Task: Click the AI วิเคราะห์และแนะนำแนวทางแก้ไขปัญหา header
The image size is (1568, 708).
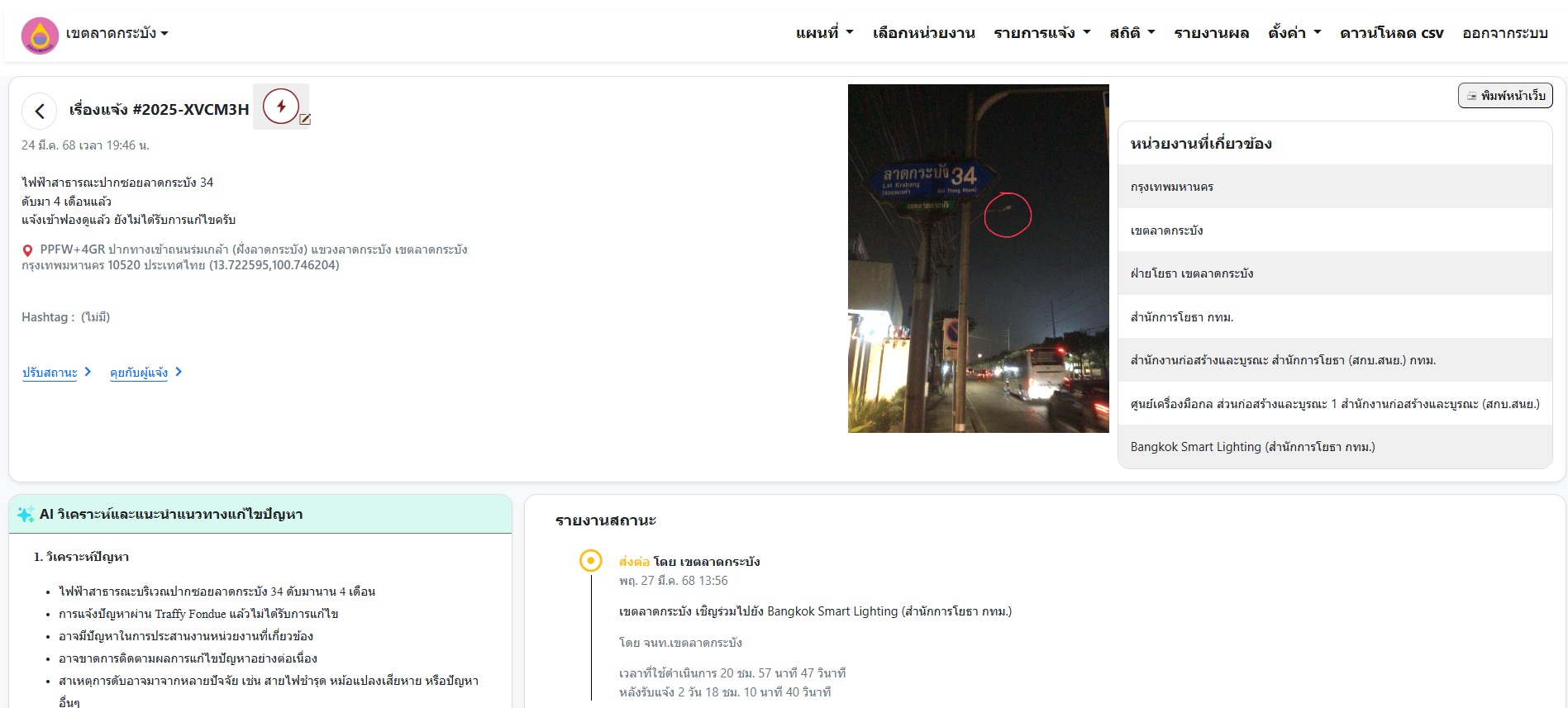Action: point(171,514)
